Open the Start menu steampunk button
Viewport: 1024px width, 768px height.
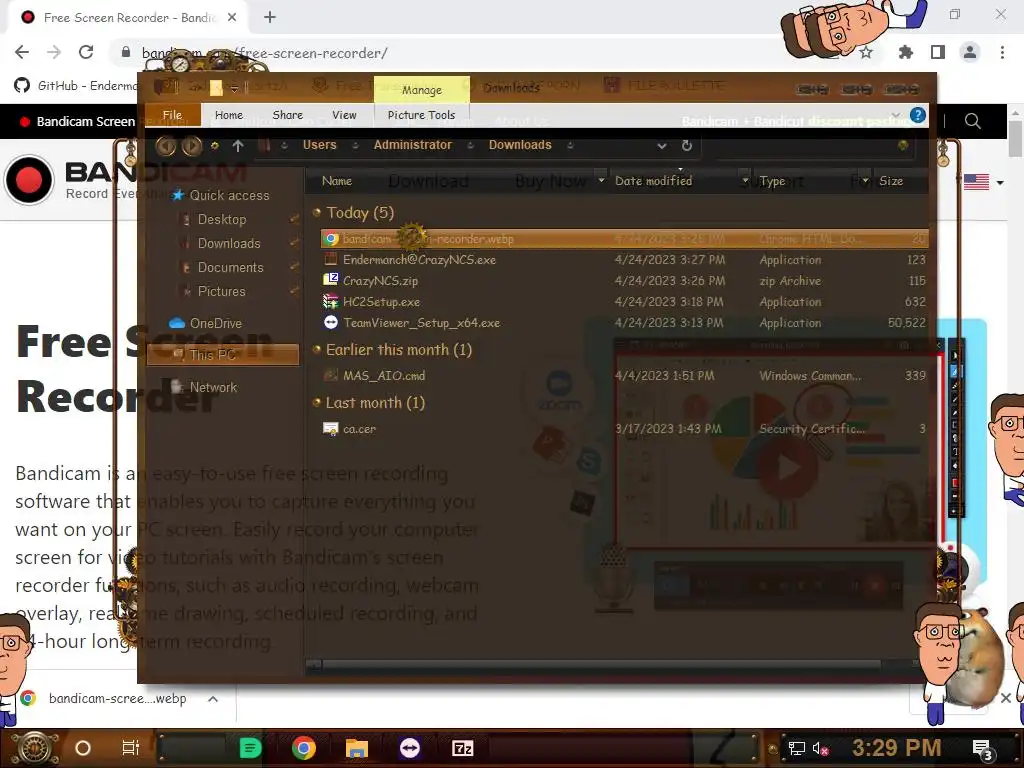[34, 748]
